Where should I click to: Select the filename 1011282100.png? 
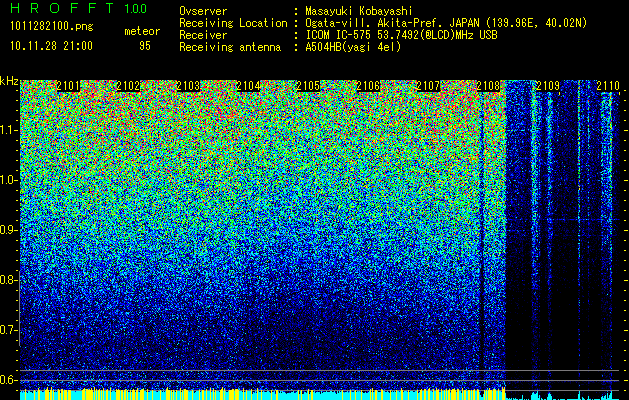coord(52,27)
